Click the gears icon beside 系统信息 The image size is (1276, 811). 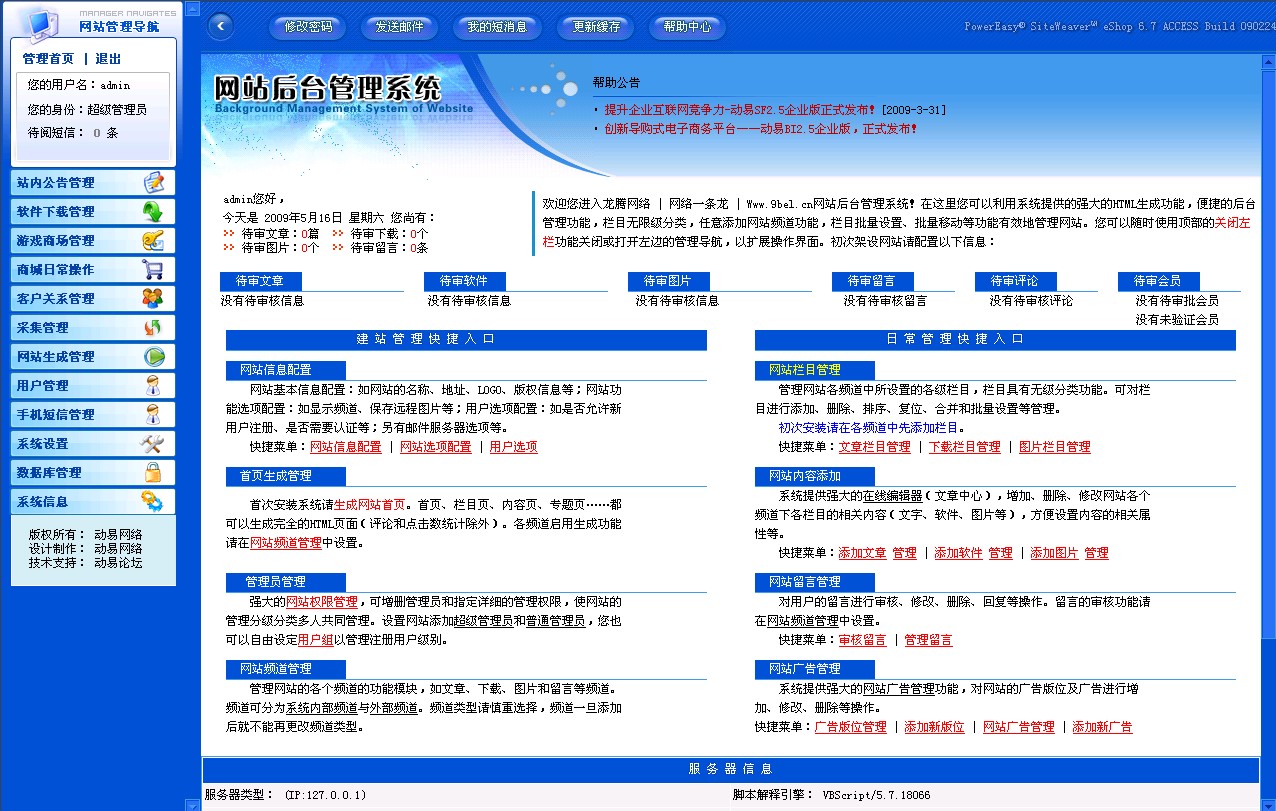152,502
